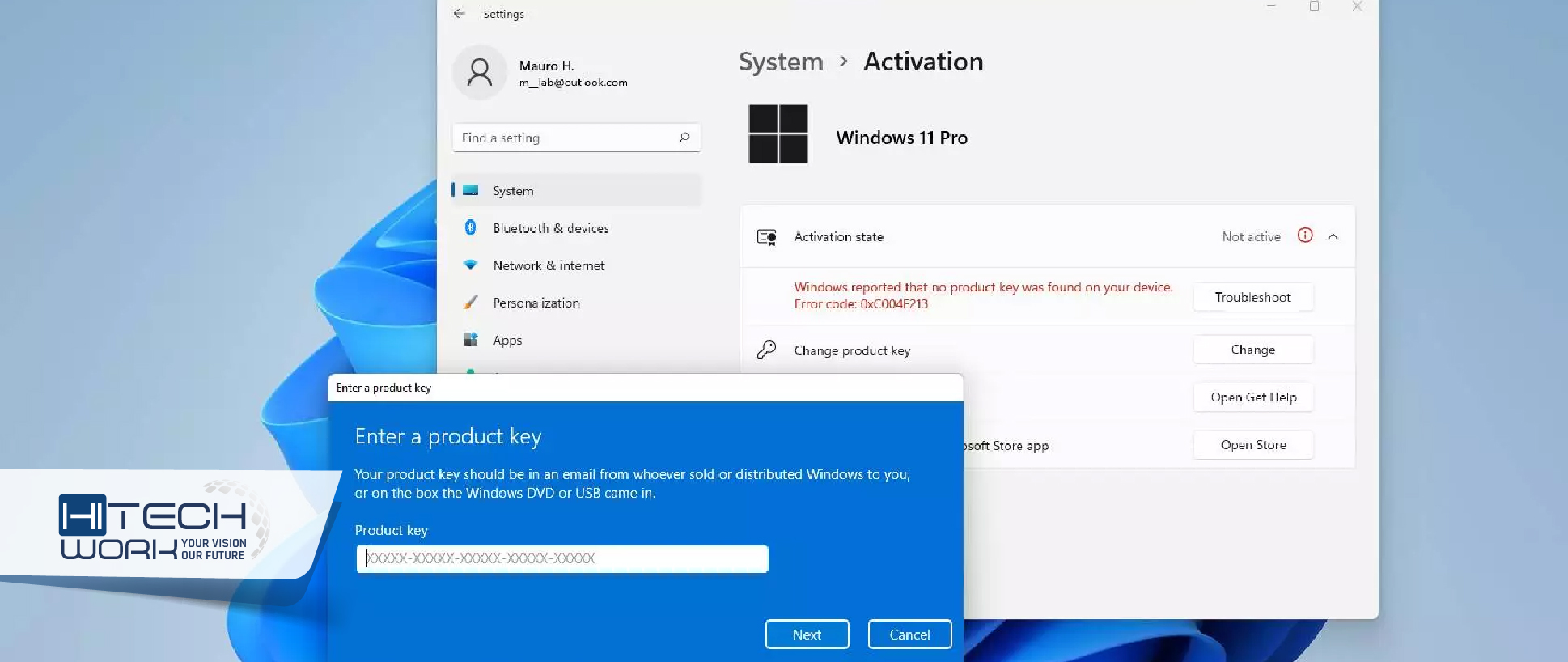Click the Apps icon in sidebar

pyautogui.click(x=470, y=339)
